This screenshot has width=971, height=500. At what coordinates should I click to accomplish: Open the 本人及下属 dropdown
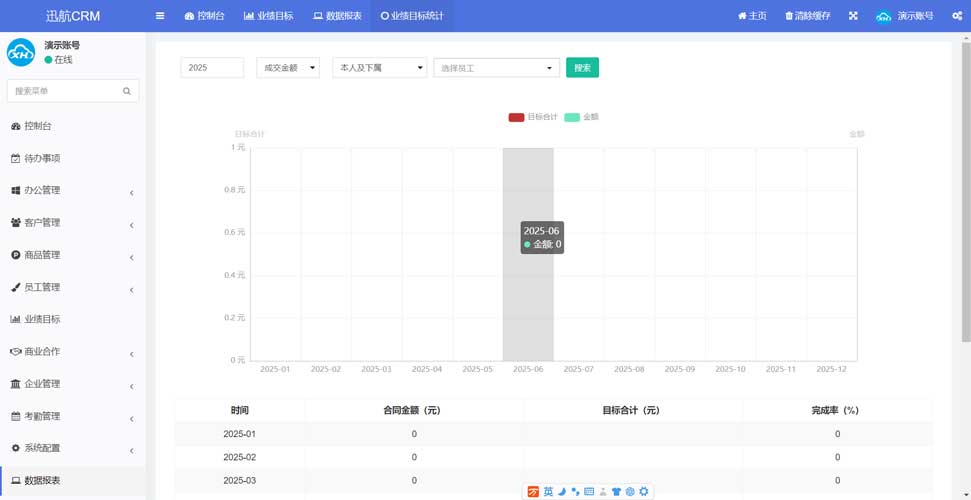click(x=379, y=68)
